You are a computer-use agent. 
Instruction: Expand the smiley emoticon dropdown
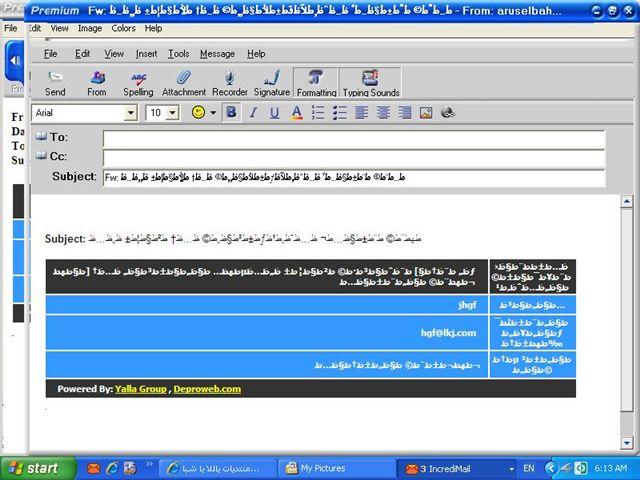[x=213, y=113]
